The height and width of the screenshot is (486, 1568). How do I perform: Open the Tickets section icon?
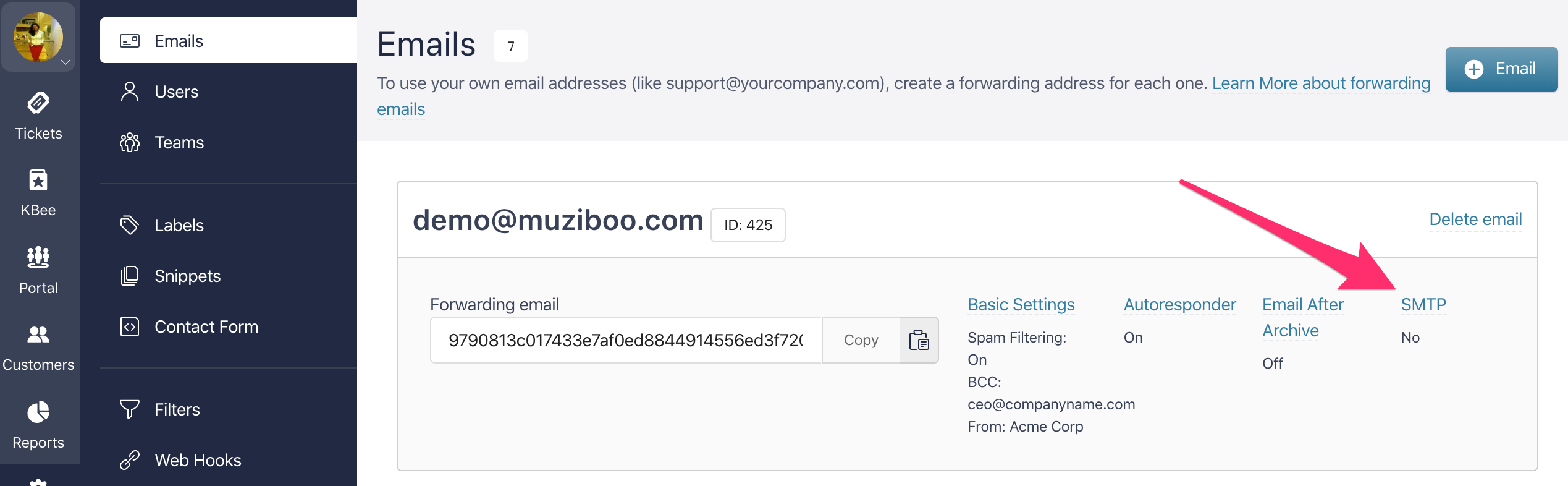(38, 103)
